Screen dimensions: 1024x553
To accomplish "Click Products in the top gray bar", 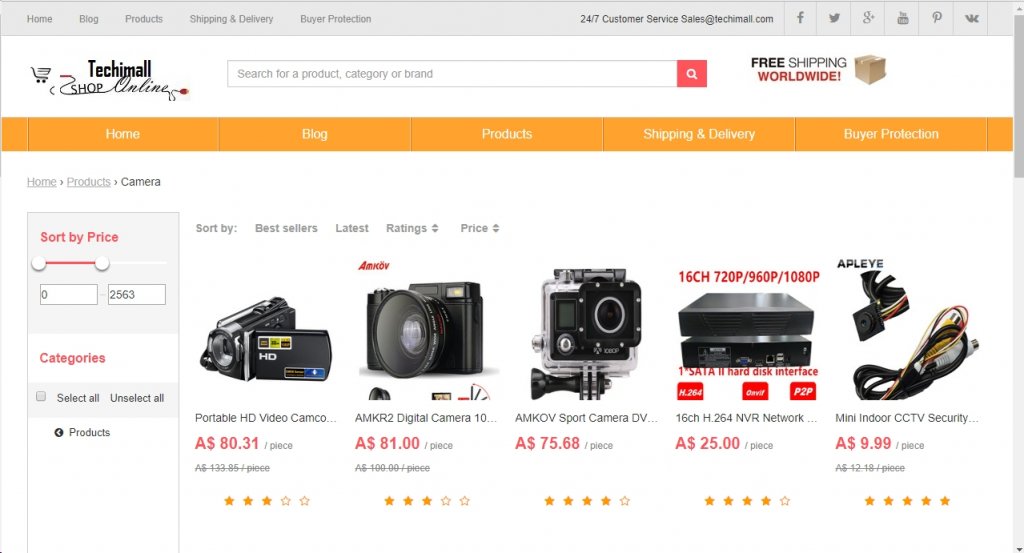I will pyautogui.click(x=144, y=19).
